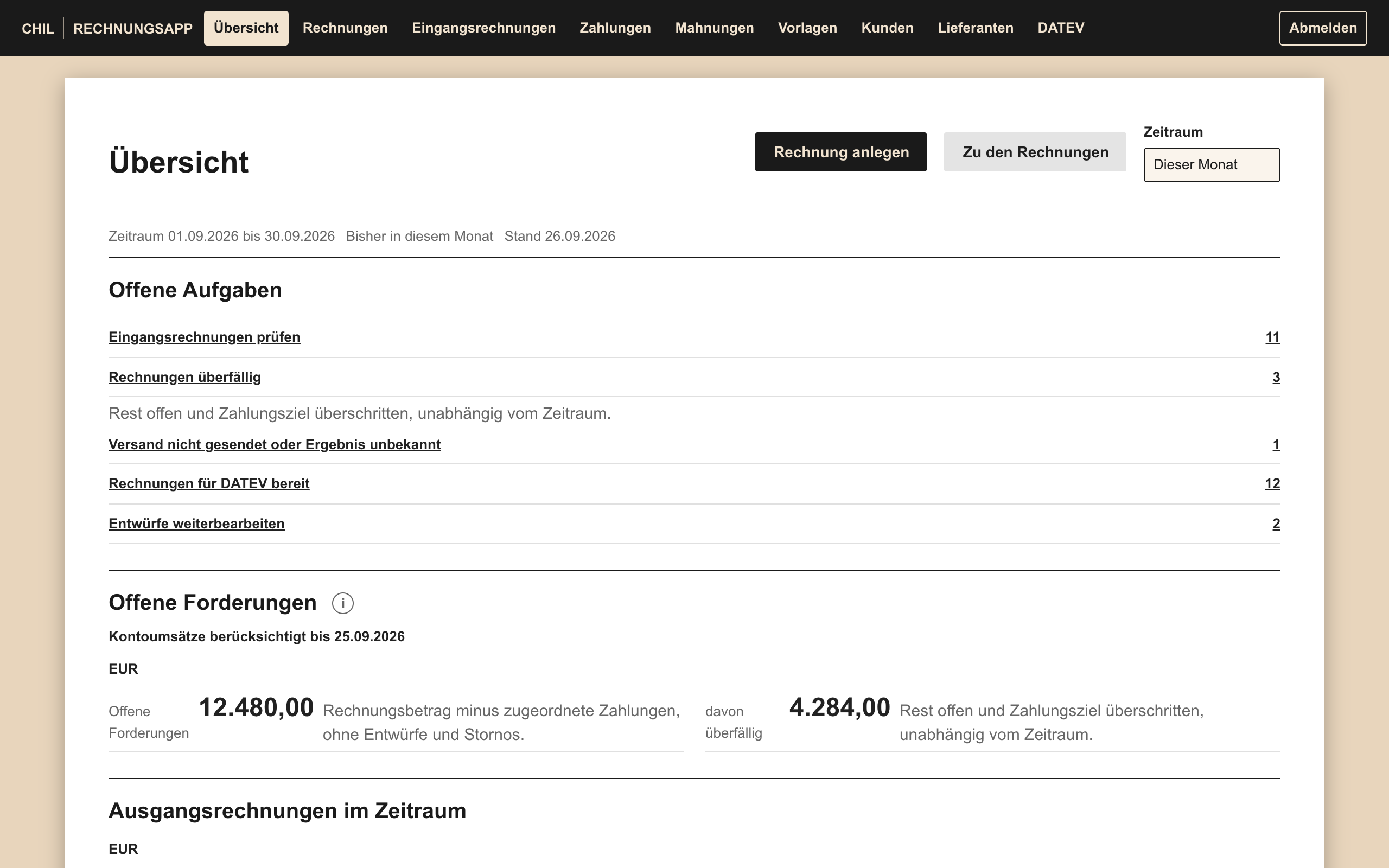The height and width of the screenshot is (868, 1389).
Task: Open the Eingangsrechnungen prüfen task link
Action: coord(205,337)
